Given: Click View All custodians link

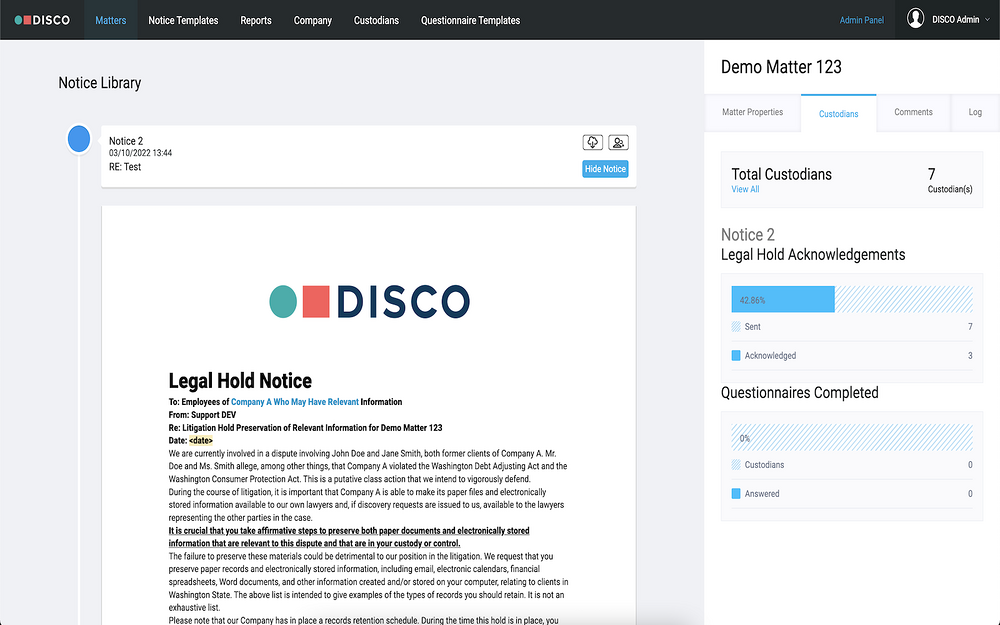Looking at the screenshot, I should (x=745, y=189).
